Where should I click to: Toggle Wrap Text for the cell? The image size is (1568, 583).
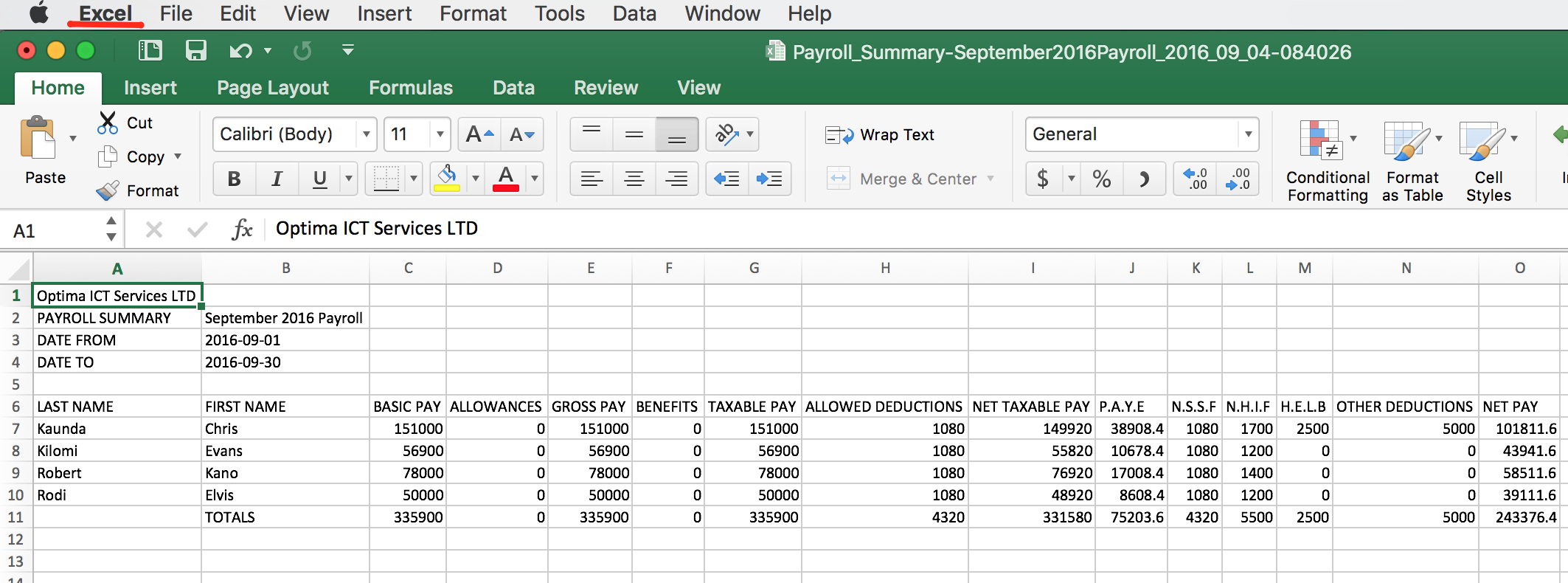880,135
